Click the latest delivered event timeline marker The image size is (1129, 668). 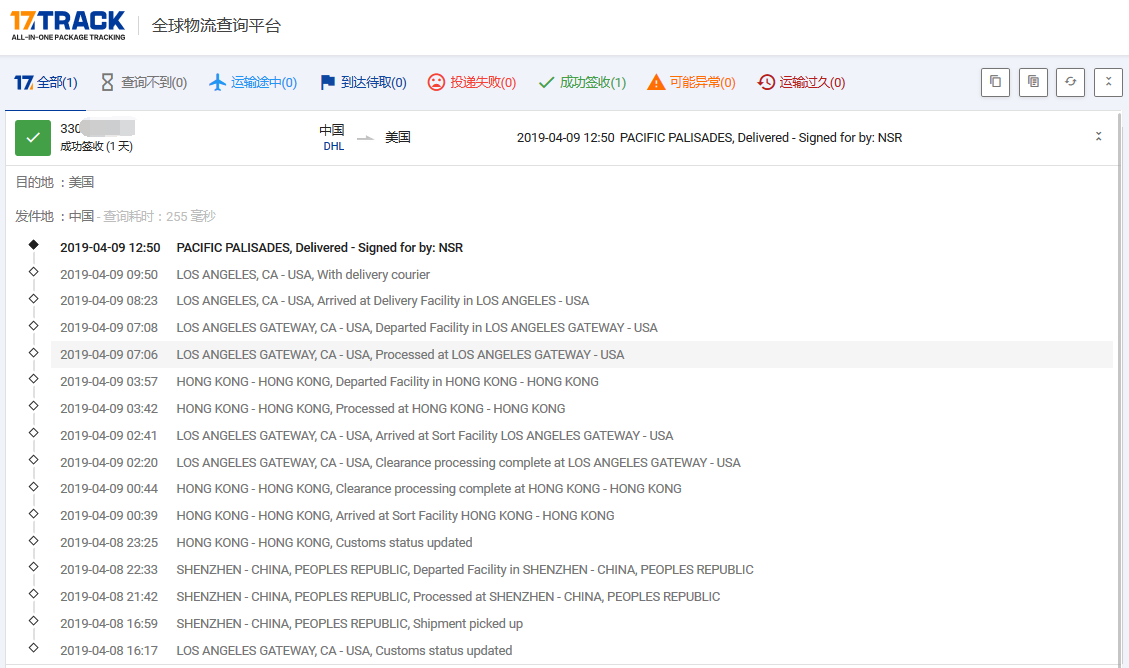(x=34, y=245)
